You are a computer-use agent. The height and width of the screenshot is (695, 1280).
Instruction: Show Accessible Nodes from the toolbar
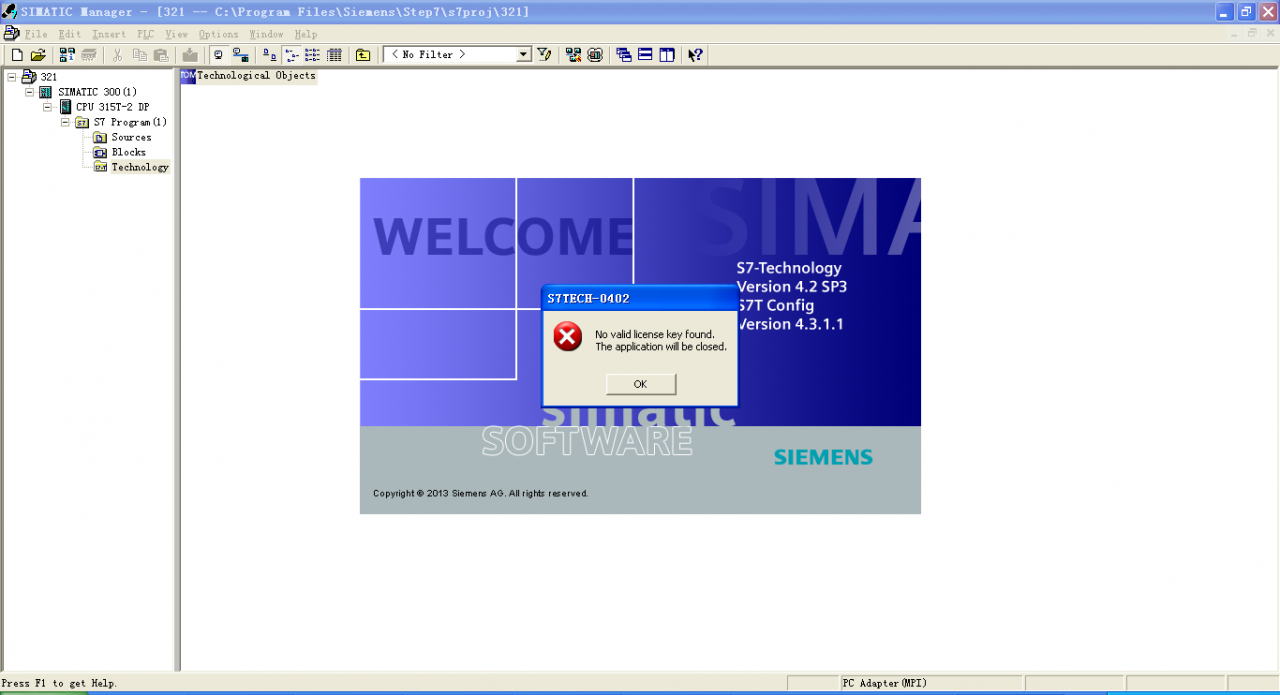[67, 55]
